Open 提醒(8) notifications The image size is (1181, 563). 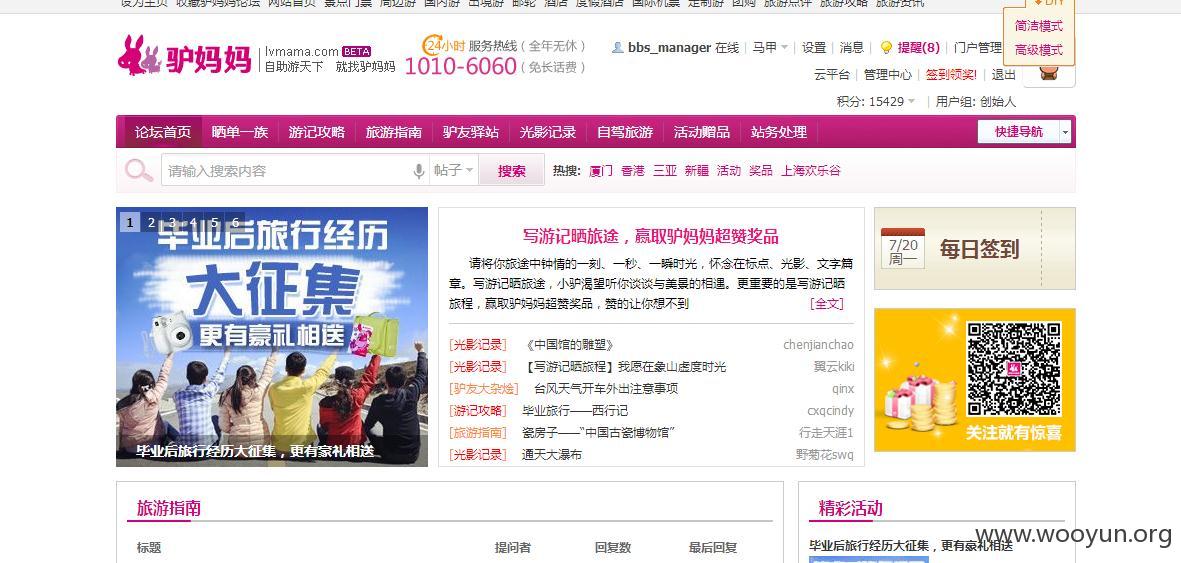coord(919,47)
